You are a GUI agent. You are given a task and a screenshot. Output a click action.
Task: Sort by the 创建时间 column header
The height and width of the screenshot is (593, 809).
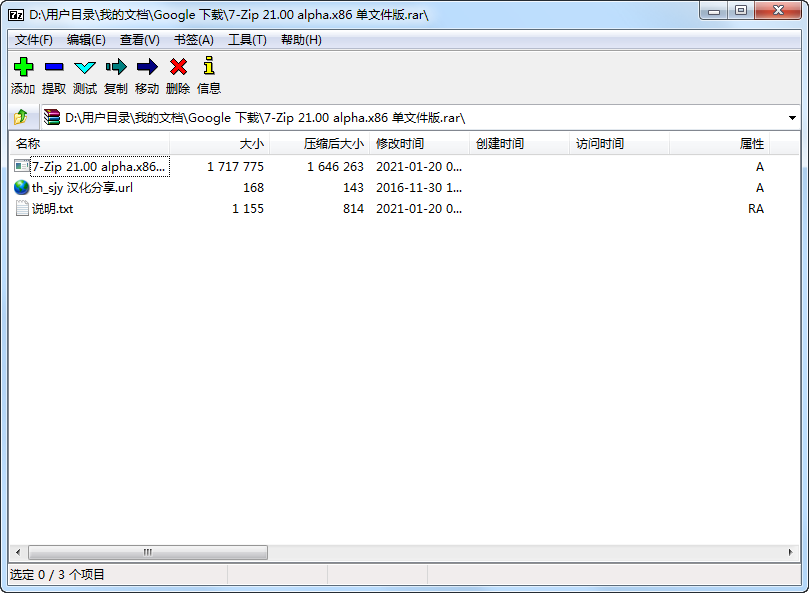click(x=520, y=143)
